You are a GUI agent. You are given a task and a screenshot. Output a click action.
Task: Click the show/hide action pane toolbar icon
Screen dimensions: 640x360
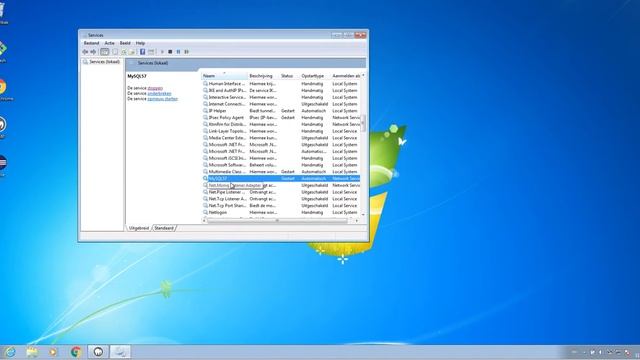point(151,52)
